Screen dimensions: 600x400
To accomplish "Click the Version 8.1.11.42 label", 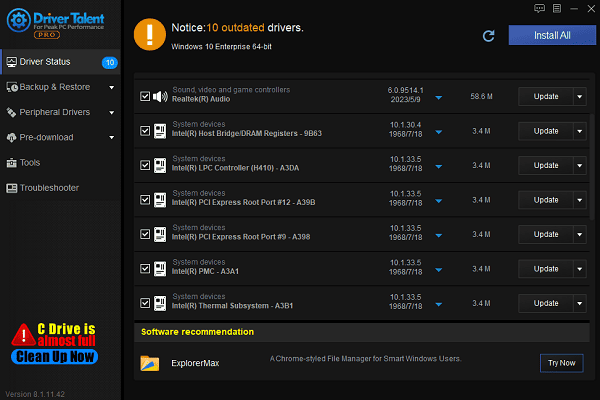I will tap(35, 394).
